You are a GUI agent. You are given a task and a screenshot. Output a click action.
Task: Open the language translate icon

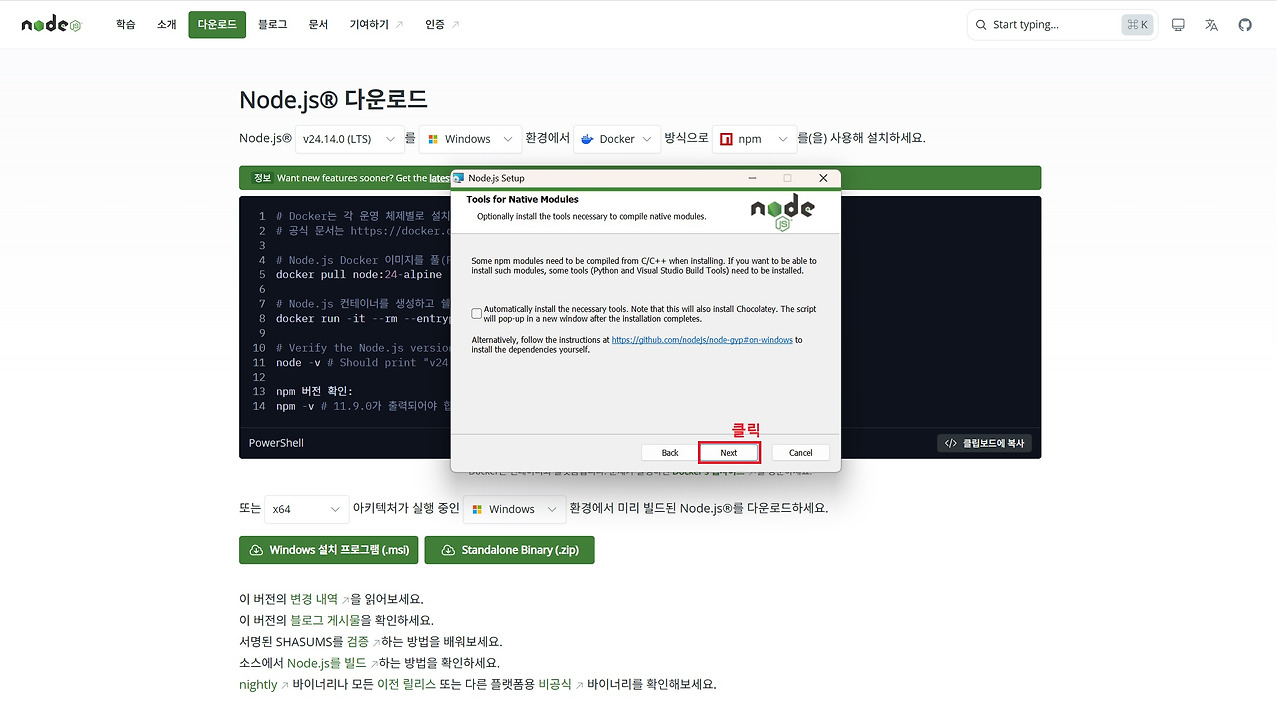coord(1212,25)
